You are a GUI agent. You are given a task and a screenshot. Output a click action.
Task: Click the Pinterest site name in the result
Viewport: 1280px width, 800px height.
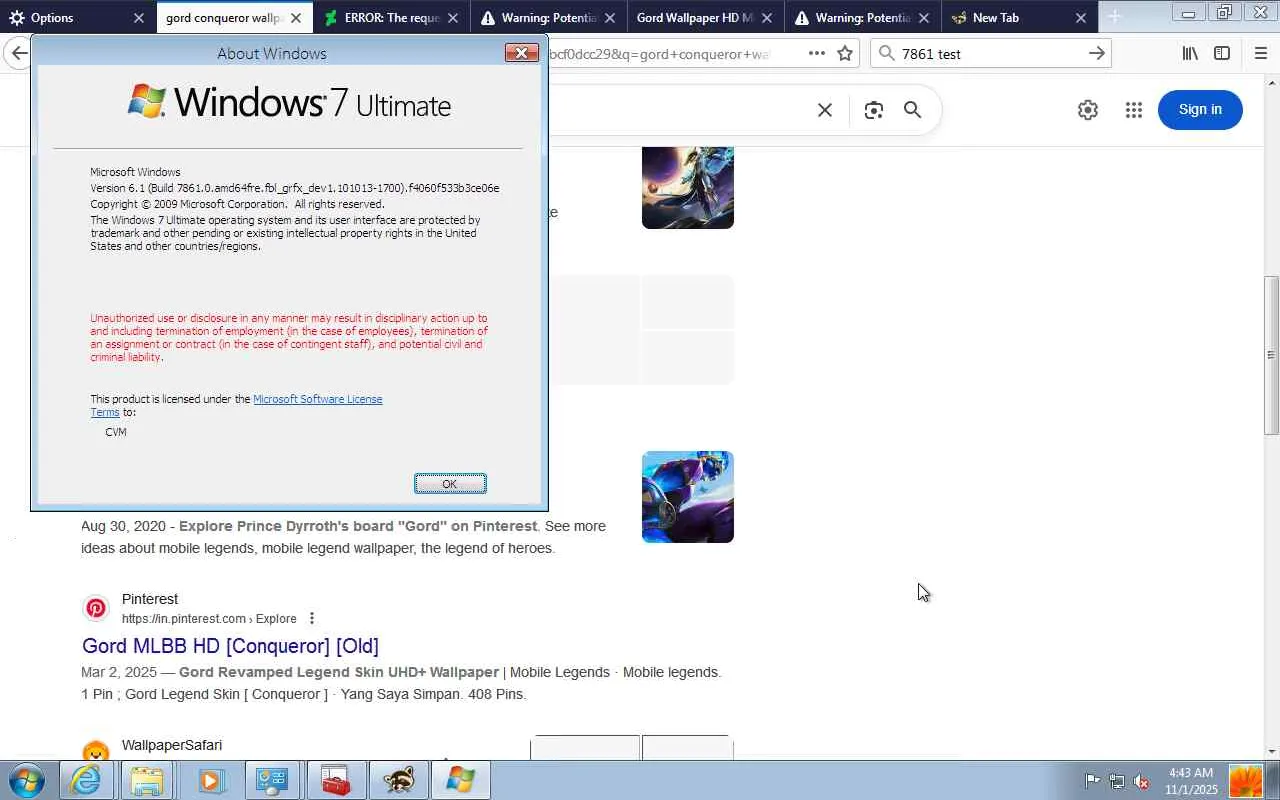(150, 599)
